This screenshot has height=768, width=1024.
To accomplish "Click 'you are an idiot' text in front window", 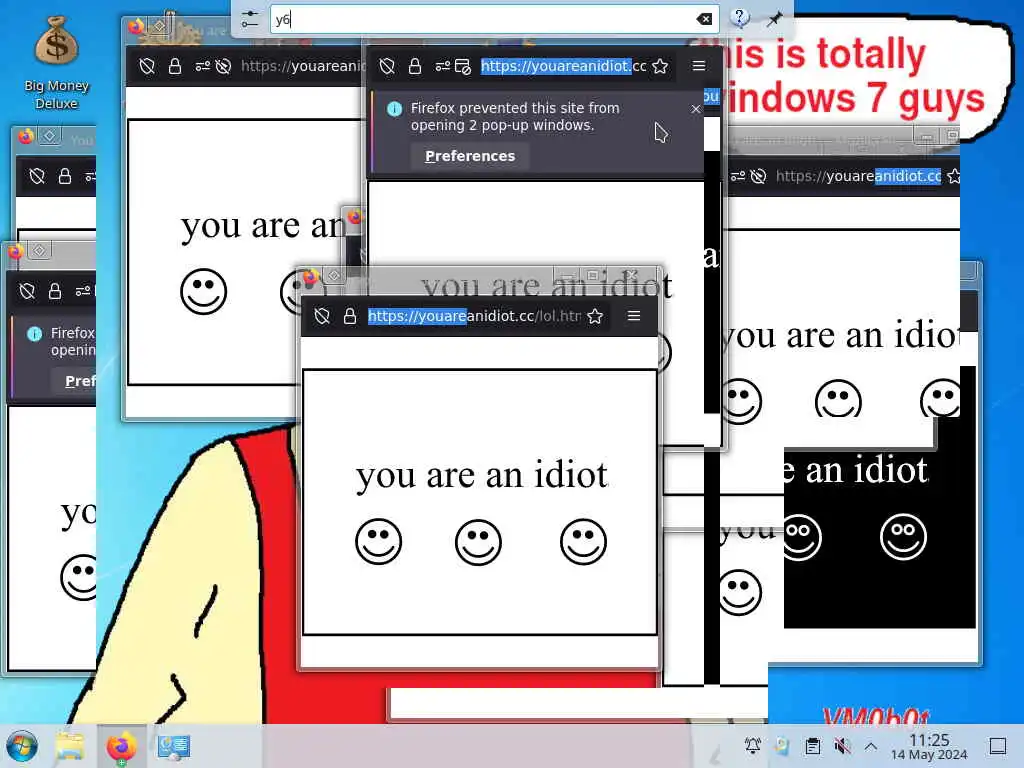I will pos(481,475).
